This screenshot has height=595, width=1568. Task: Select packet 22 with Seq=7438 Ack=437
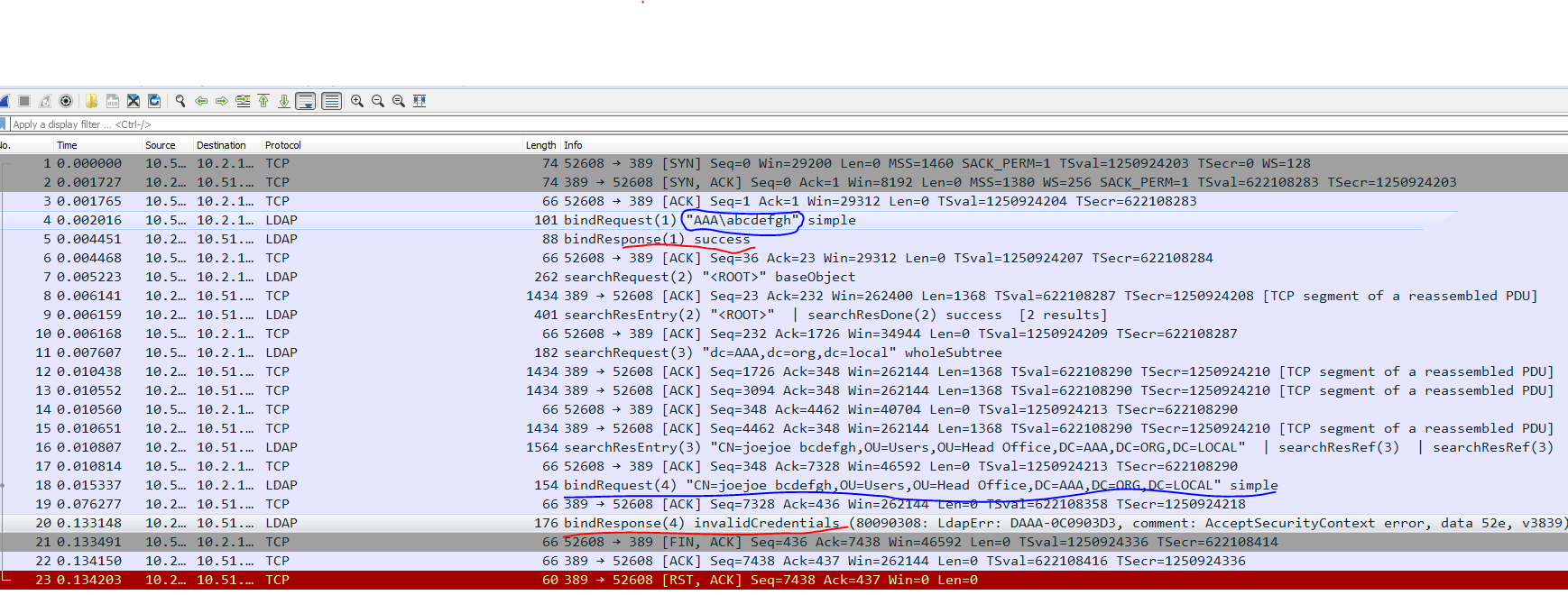pyautogui.click(x=784, y=561)
